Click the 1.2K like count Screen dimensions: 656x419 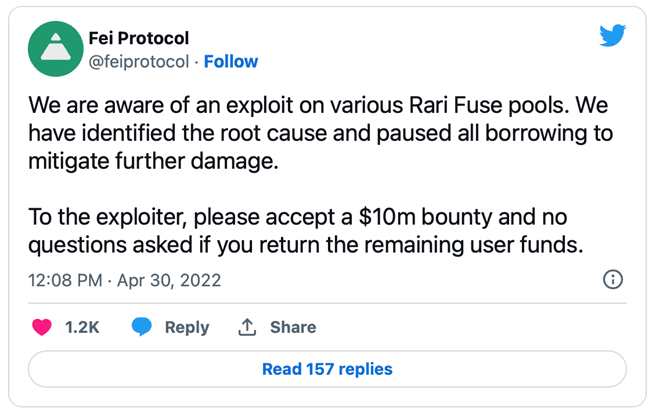point(82,327)
